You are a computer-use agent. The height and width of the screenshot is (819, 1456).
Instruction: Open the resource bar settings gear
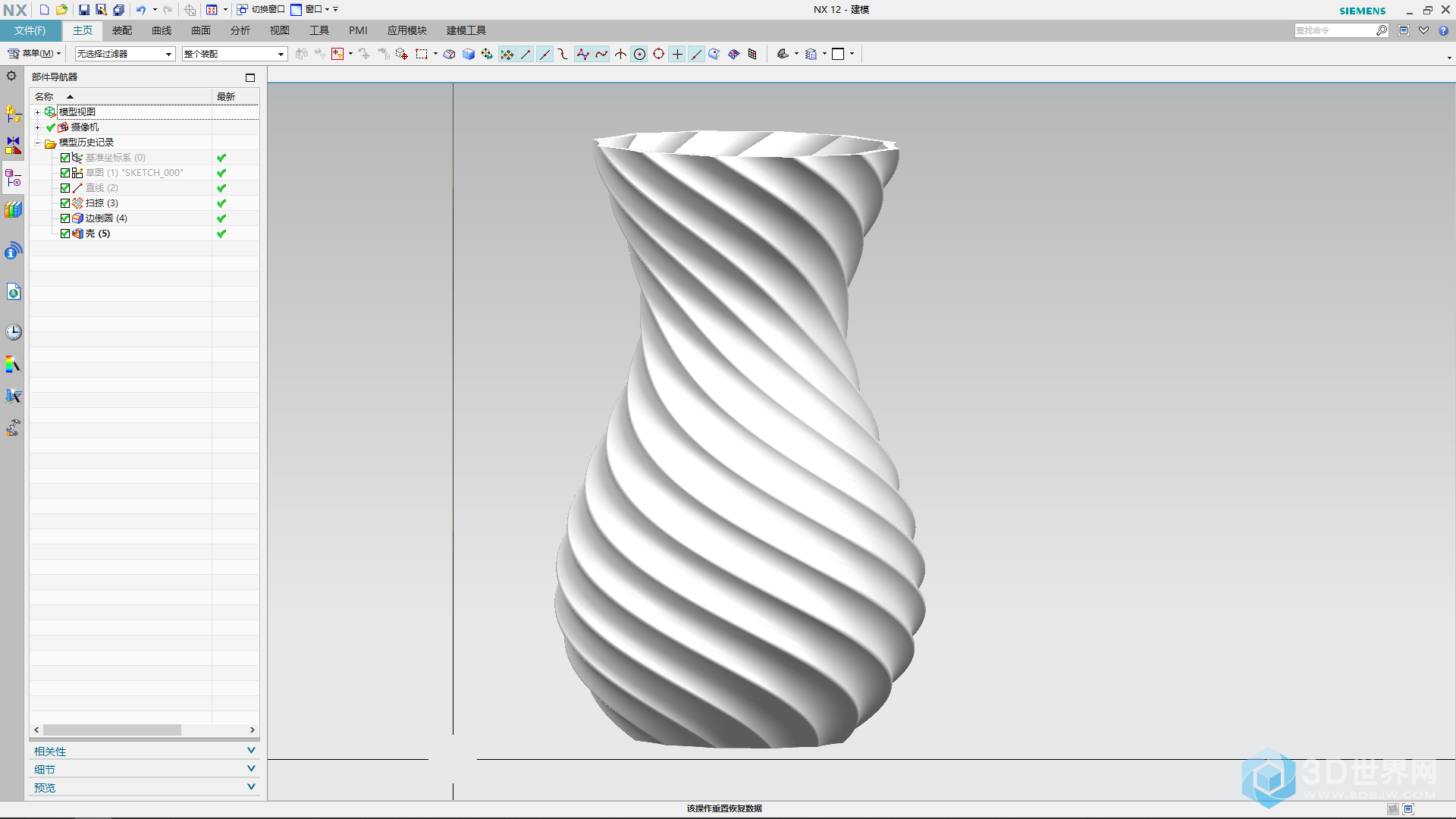pos(11,76)
